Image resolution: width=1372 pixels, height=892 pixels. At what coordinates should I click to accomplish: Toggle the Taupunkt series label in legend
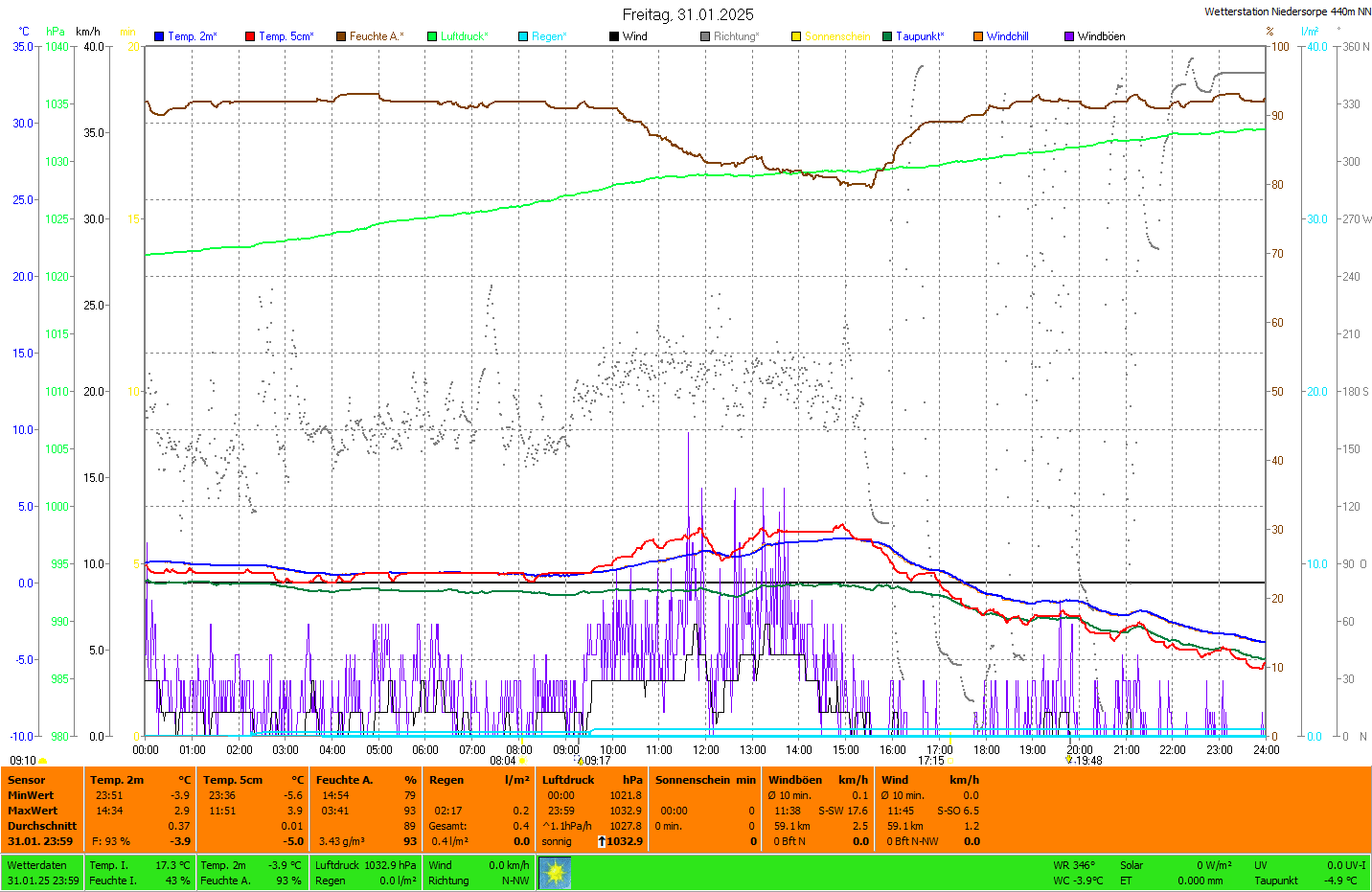point(920,36)
